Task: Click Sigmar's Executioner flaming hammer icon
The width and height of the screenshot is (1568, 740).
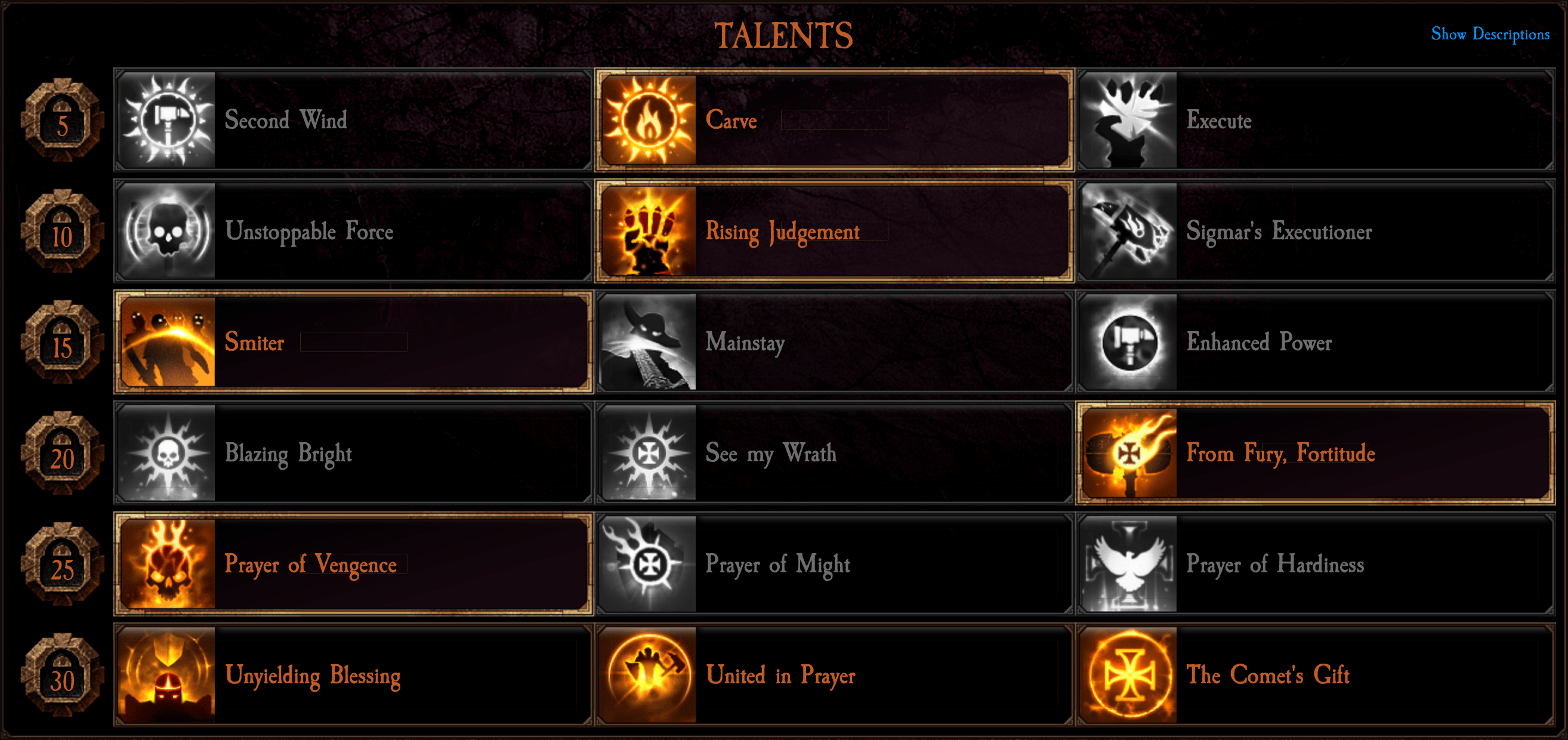Action: tap(1129, 232)
